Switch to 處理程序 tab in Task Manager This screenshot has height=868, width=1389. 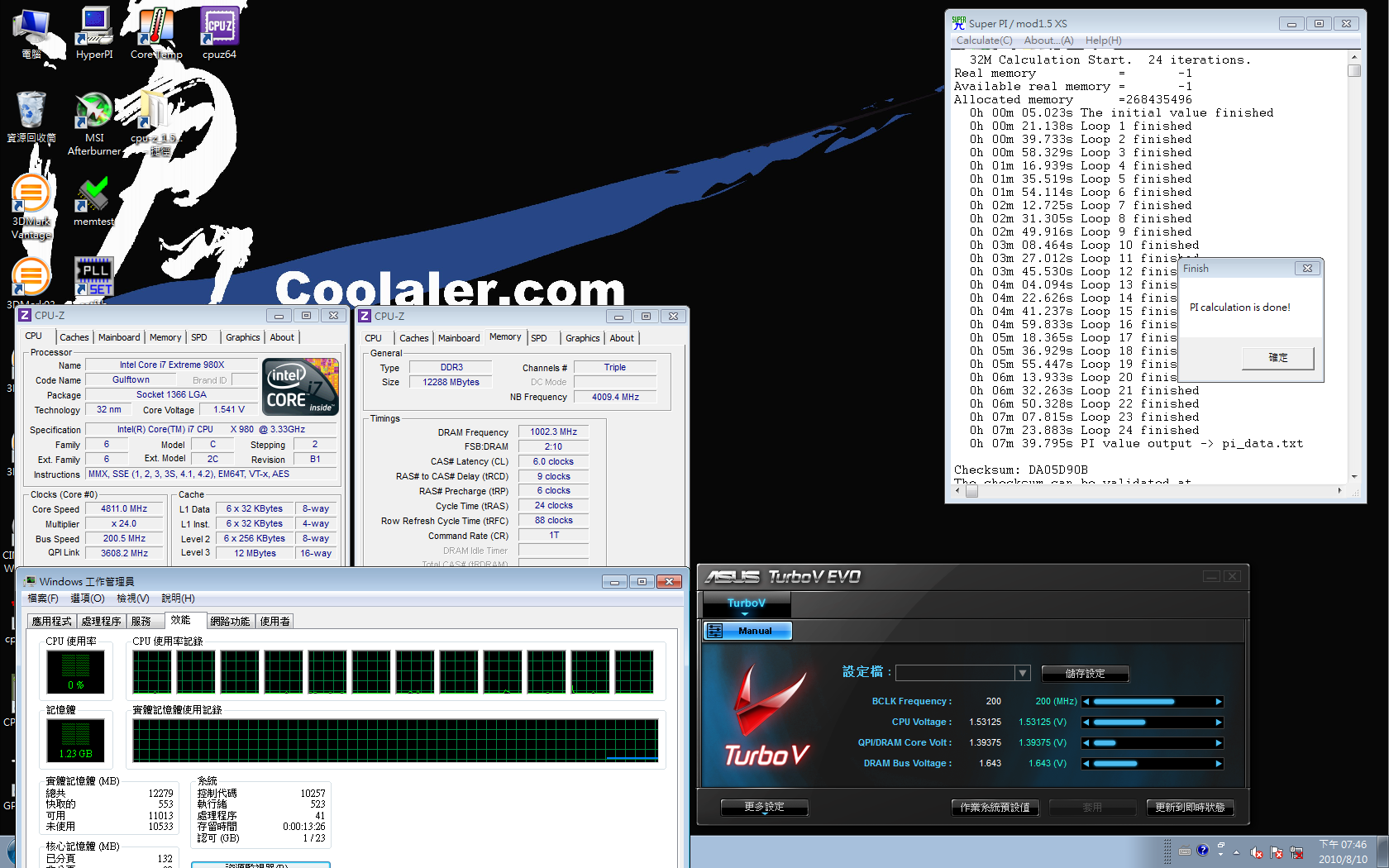(x=101, y=622)
